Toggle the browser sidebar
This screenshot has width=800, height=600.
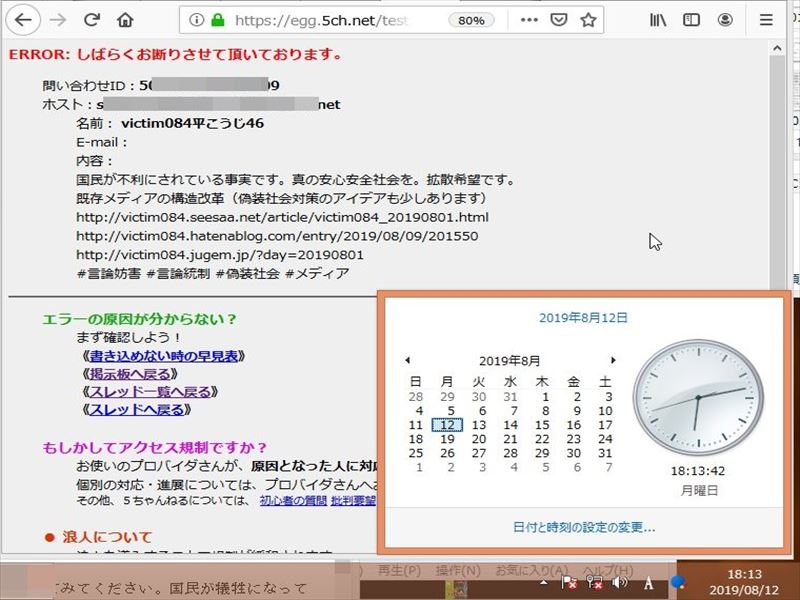[x=690, y=19]
